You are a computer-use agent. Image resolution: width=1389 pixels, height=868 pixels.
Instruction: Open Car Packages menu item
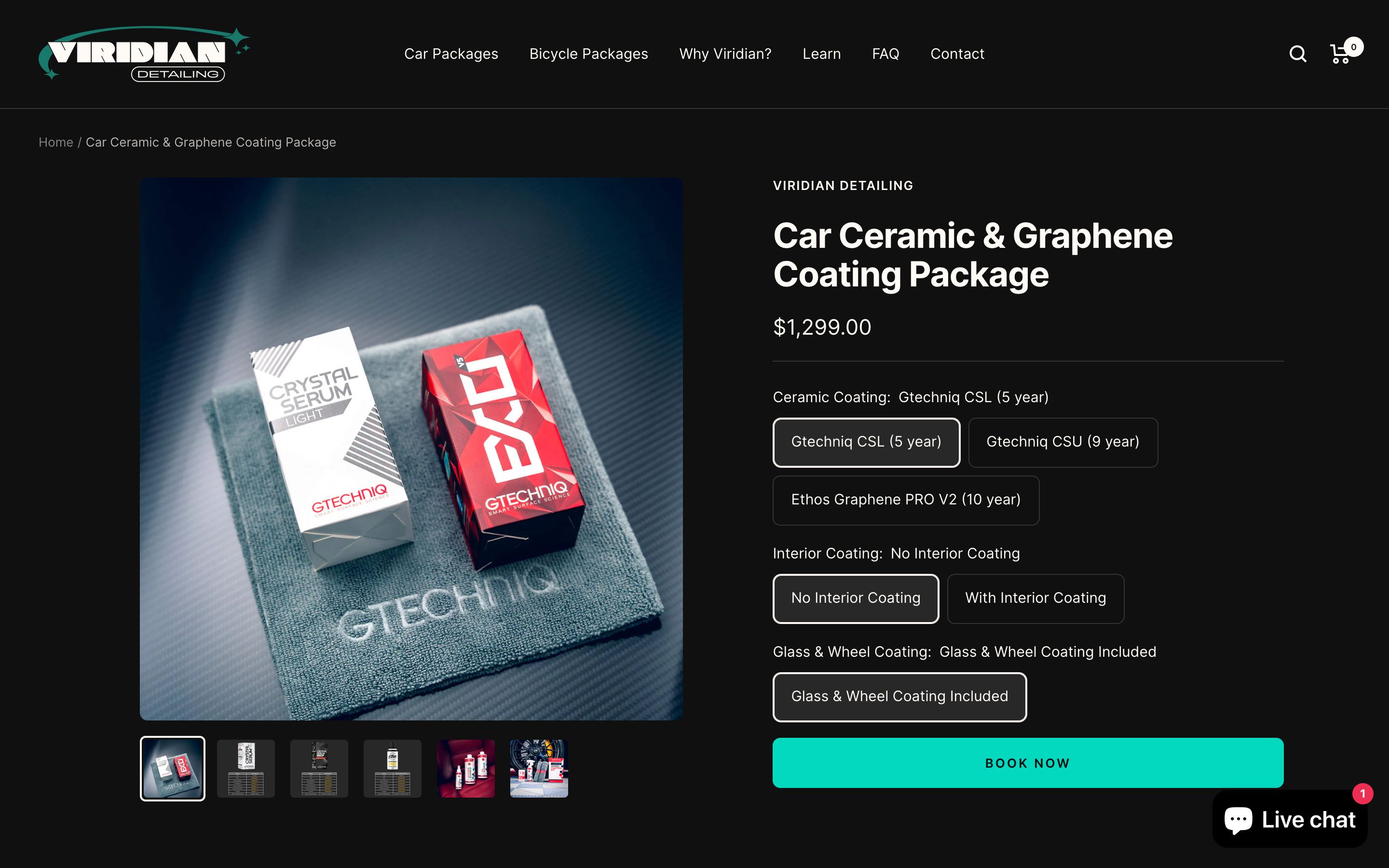(x=451, y=54)
